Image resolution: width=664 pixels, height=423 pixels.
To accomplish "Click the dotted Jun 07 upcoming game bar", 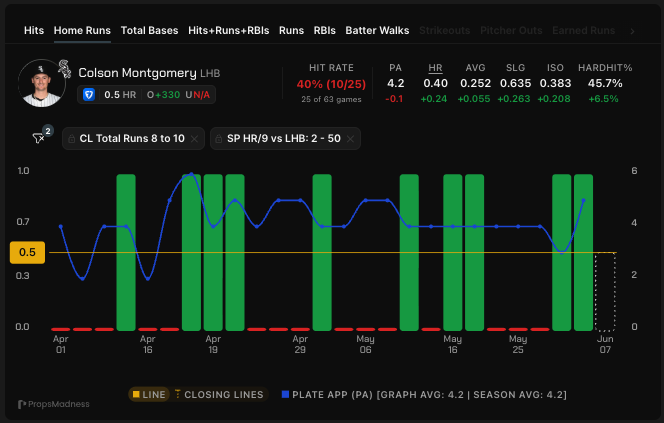I will 605,292.
